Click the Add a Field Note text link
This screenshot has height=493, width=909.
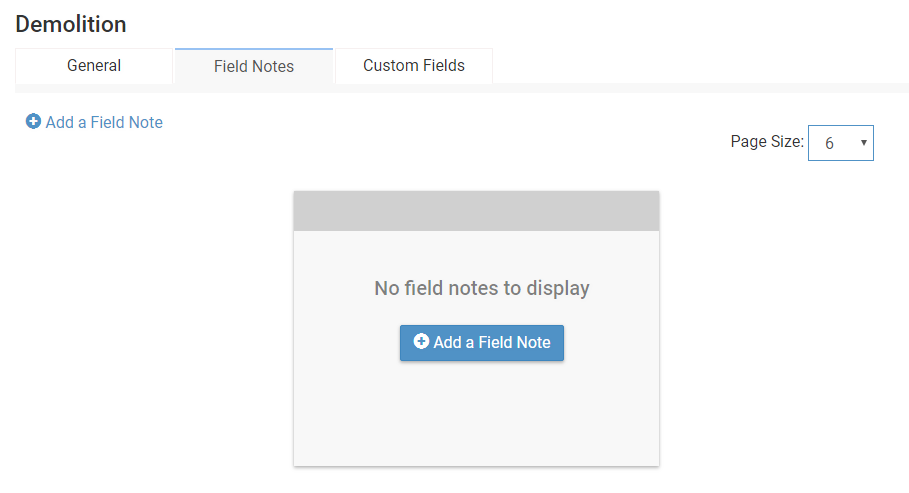(104, 122)
